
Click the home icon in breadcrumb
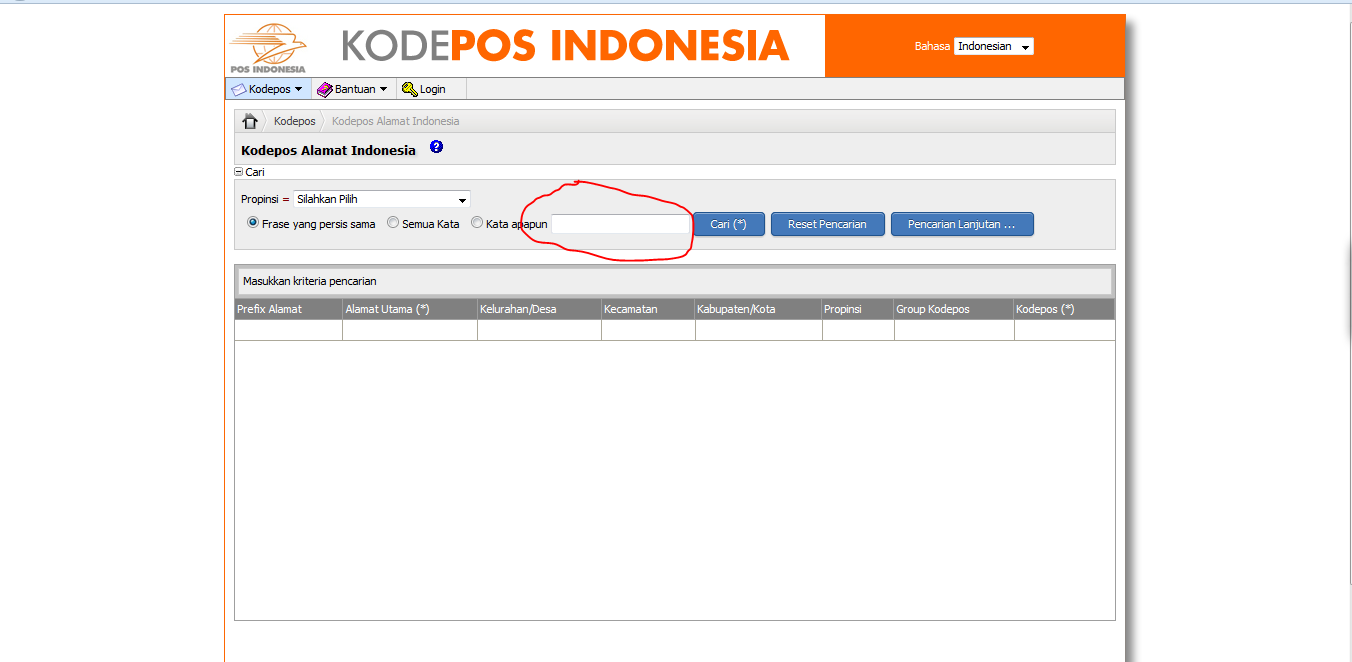click(250, 121)
